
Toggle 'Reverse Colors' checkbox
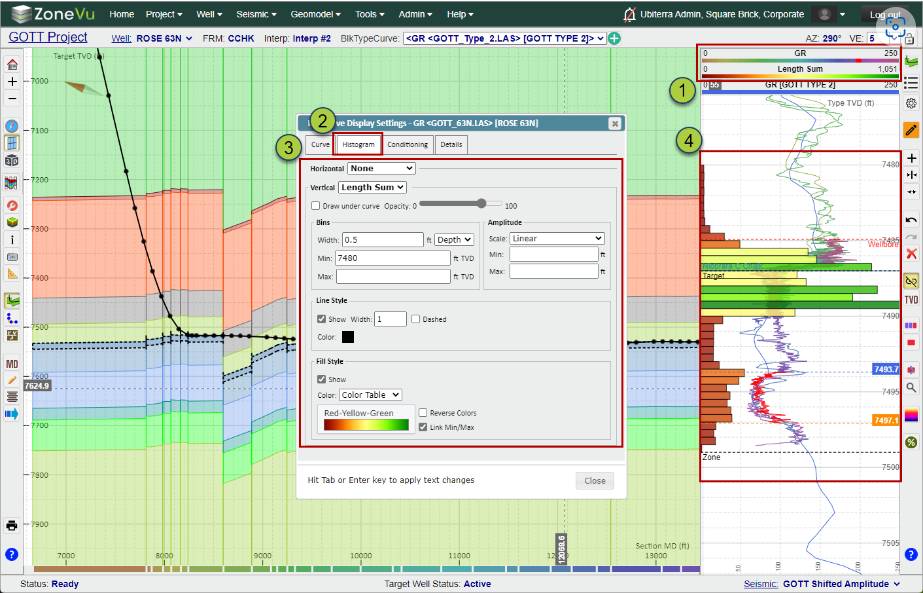coord(423,413)
